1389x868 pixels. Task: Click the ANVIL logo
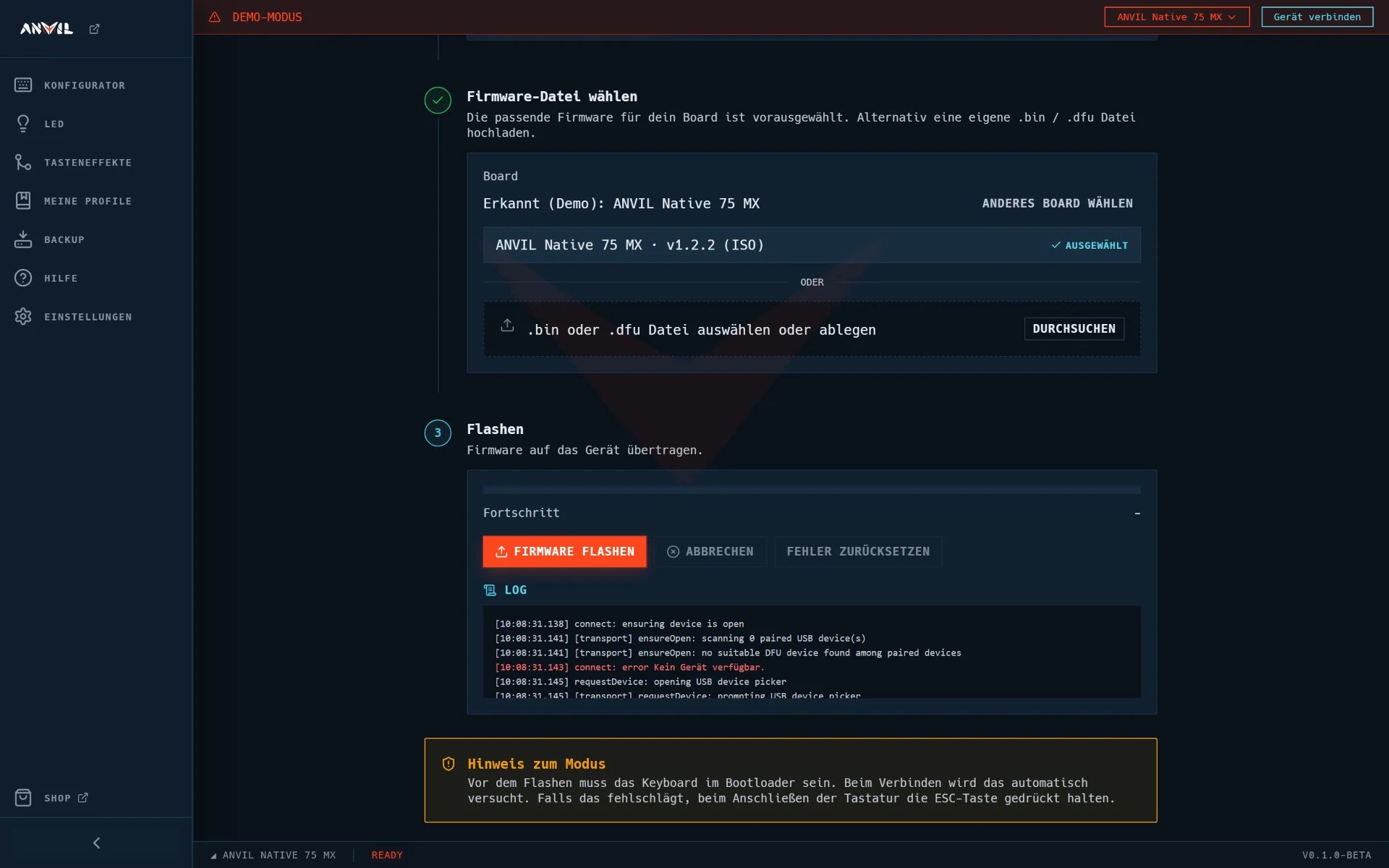tap(46, 29)
